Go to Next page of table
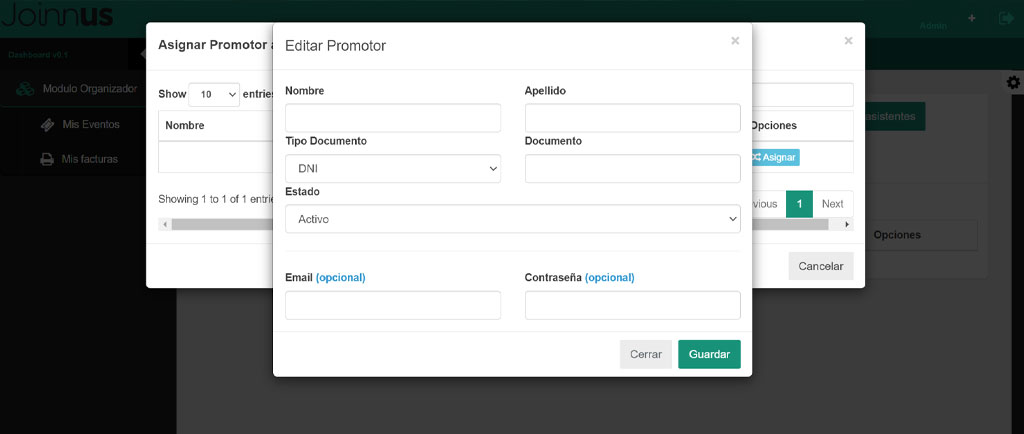1024x434 pixels. tap(832, 204)
